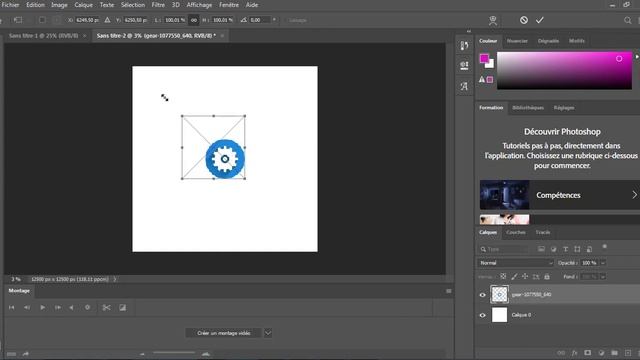
Task: Link layers icon in layers panel footer
Action: (x=561, y=353)
